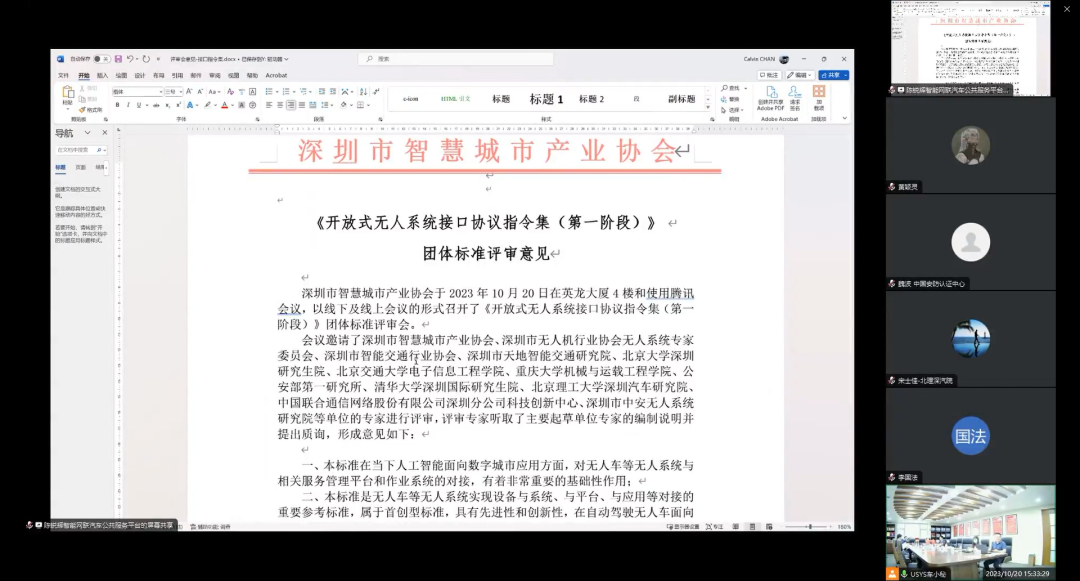
Task: Expand the styles gallery more arrow
Action: tap(707, 108)
